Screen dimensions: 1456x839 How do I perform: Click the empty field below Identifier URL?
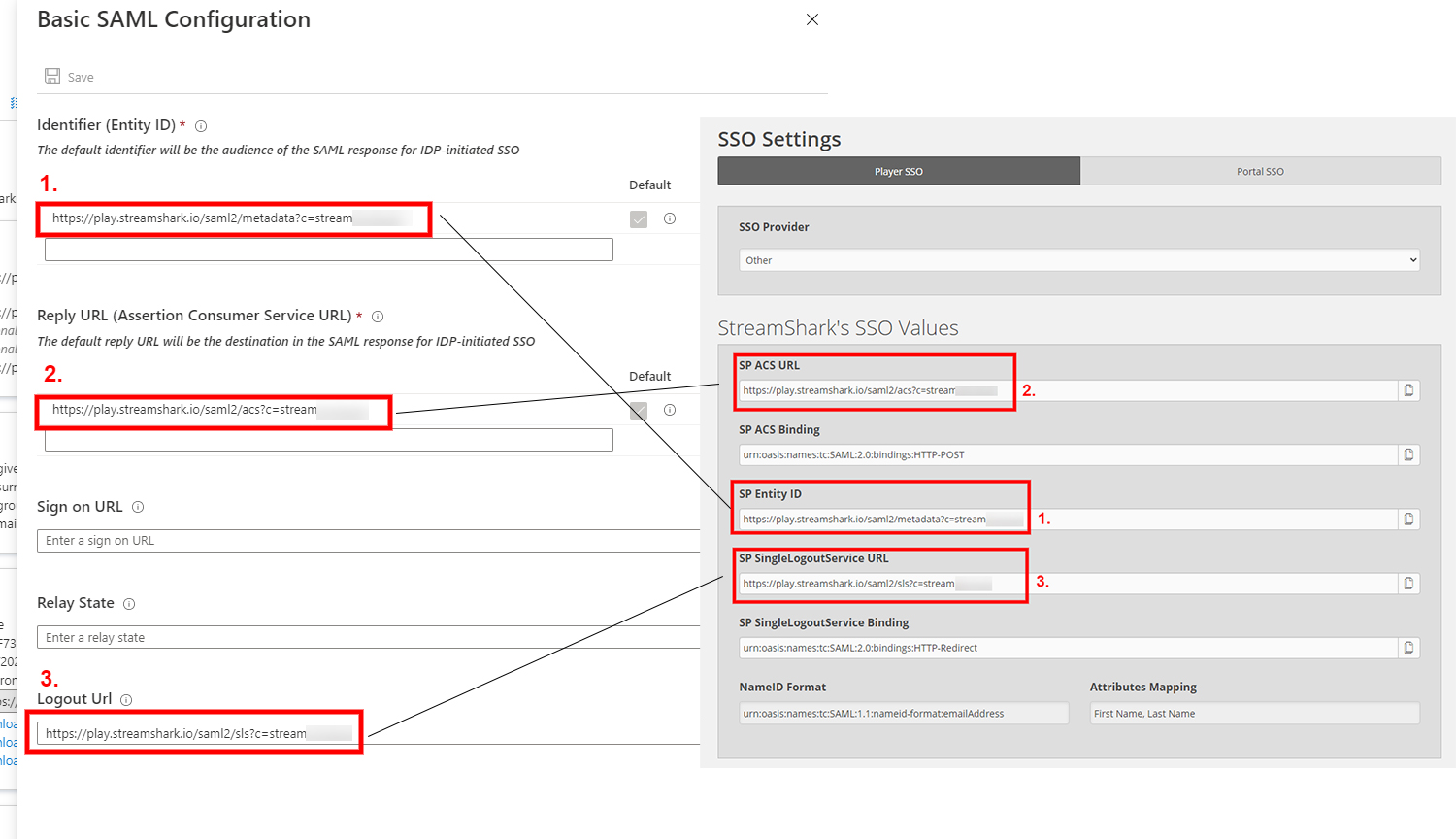click(329, 250)
